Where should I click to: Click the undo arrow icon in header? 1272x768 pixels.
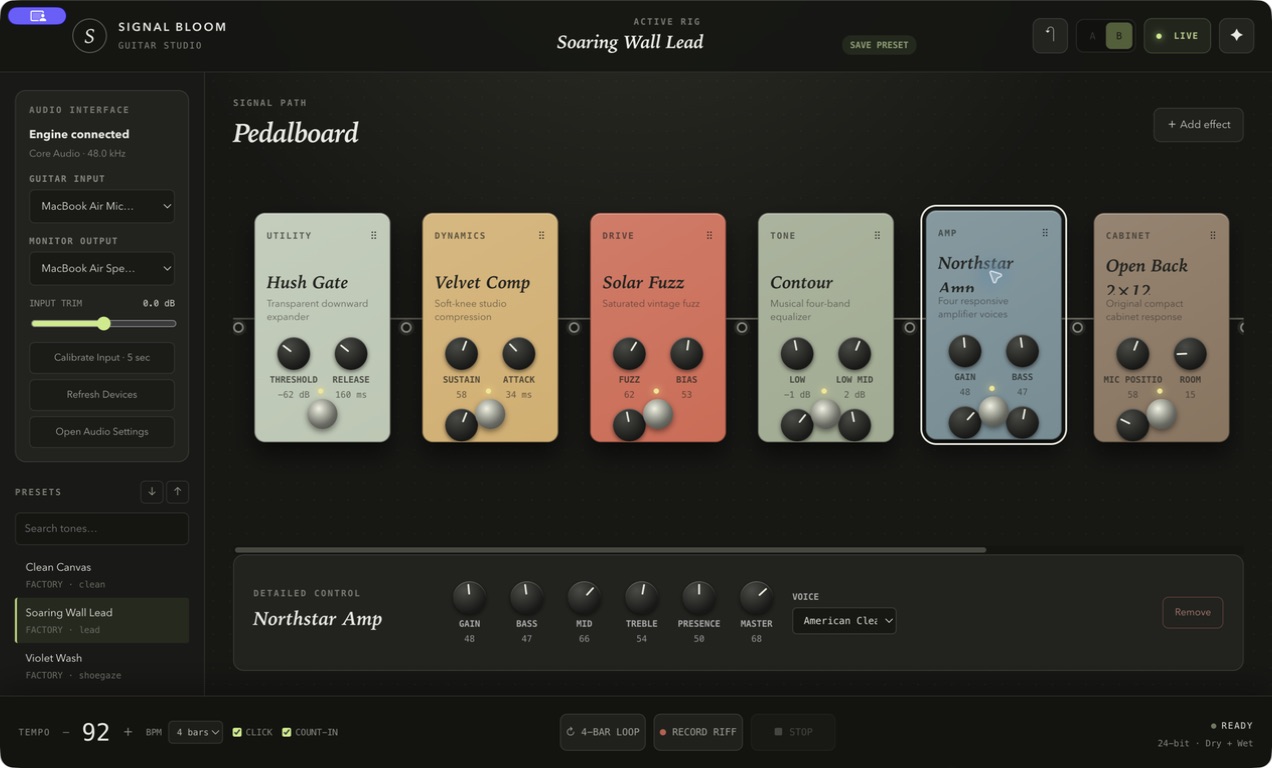tap(1050, 36)
